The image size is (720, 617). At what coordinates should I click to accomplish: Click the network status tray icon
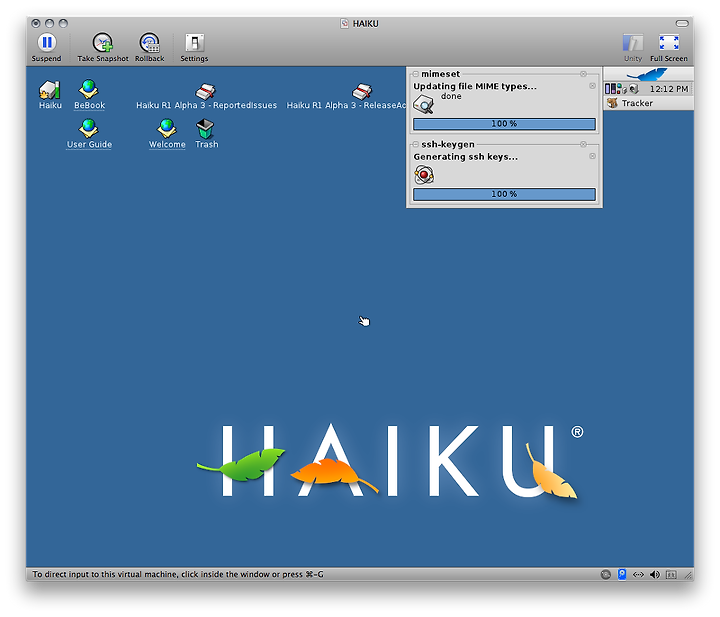point(621,89)
